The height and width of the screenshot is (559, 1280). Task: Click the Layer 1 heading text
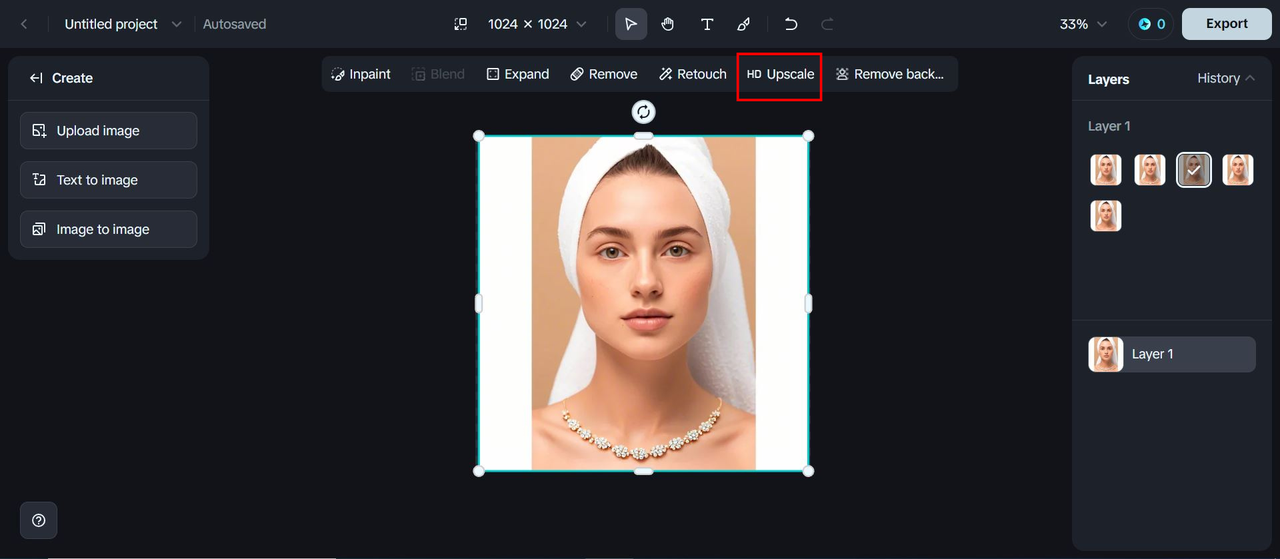coord(1109,126)
